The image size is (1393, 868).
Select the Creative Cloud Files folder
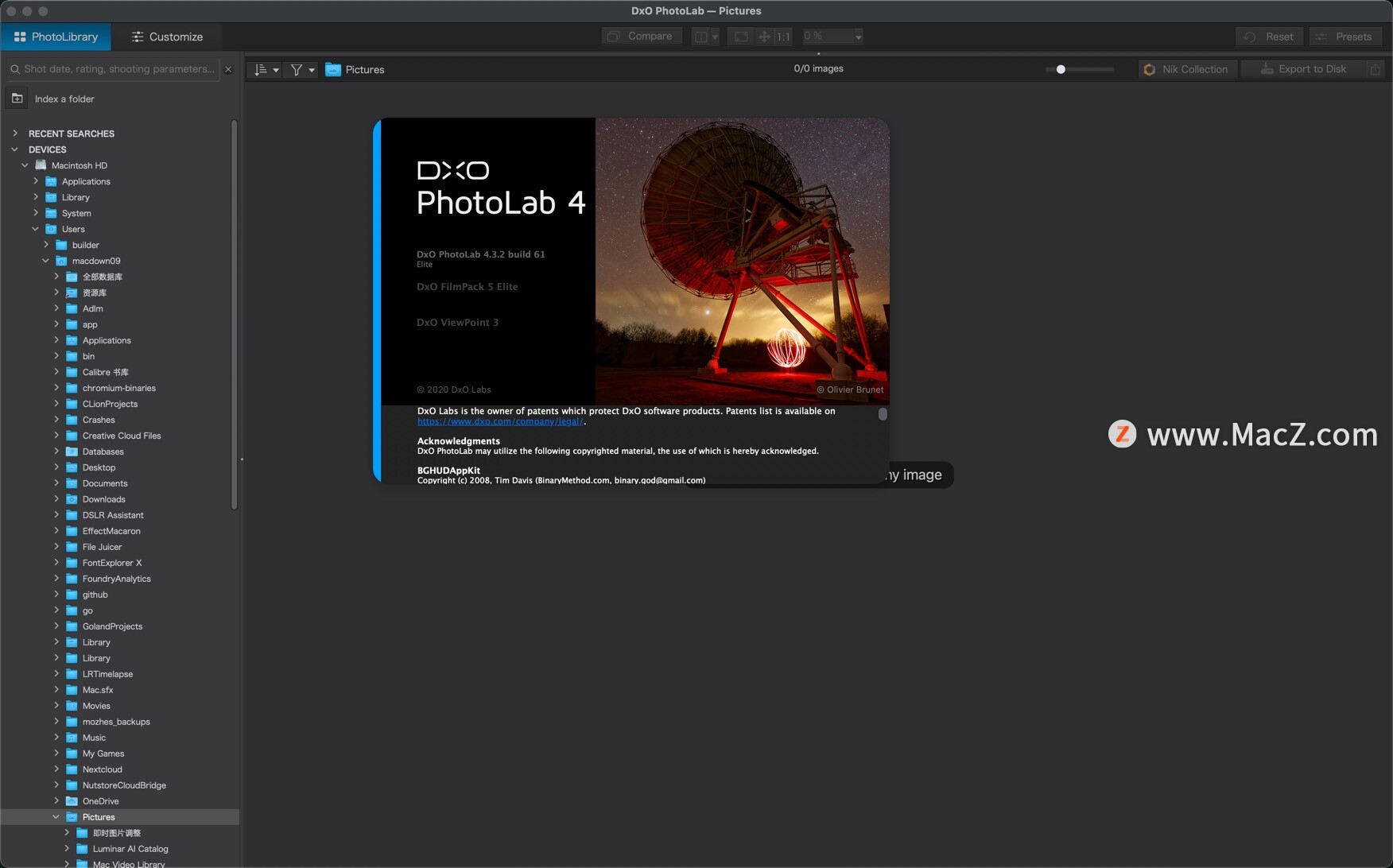[x=121, y=436]
